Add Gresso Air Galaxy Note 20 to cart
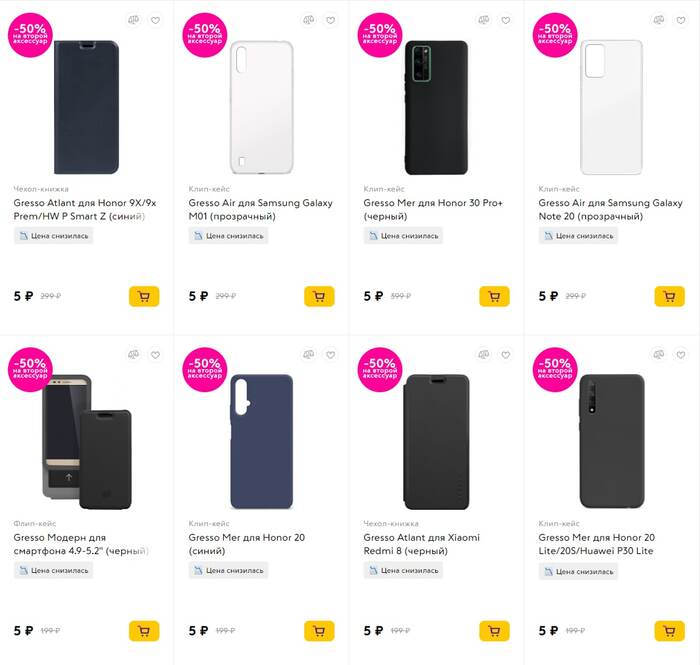The width and height of the screenshot is (700, 665). [669, 297]
